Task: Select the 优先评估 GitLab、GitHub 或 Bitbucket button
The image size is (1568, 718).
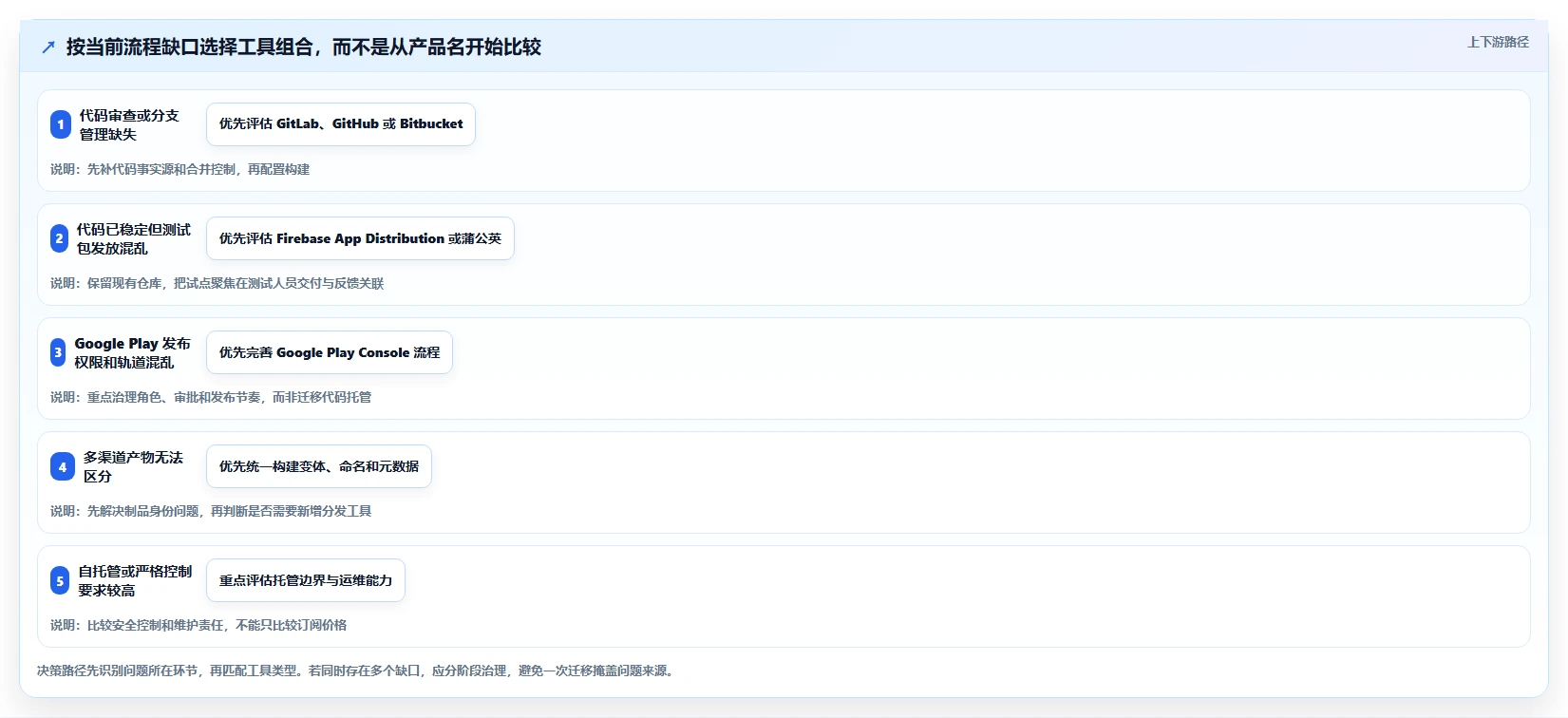Action: (x=341, y=124)
